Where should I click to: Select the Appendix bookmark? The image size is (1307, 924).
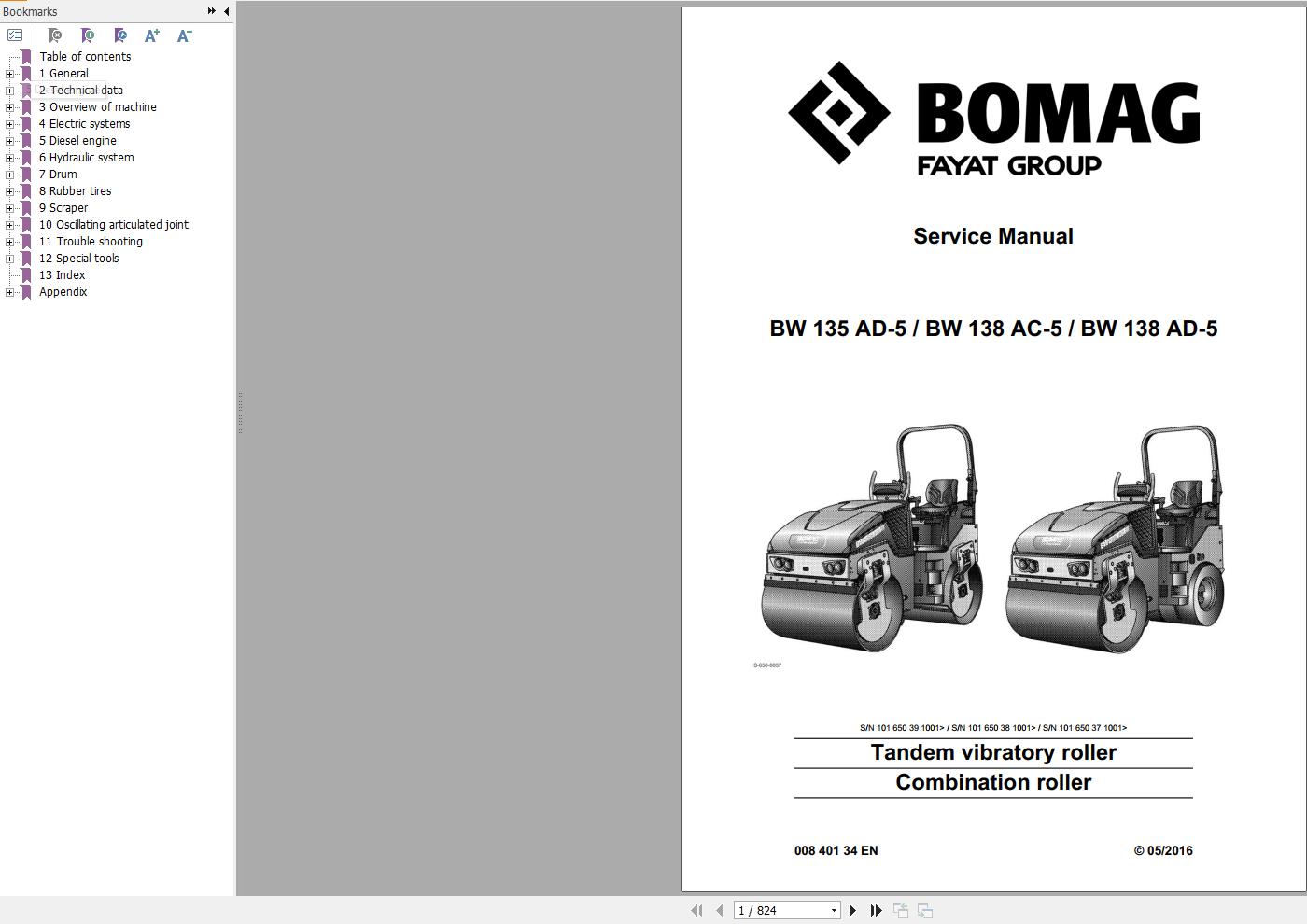pyautogui.click(x=63, y=292)
